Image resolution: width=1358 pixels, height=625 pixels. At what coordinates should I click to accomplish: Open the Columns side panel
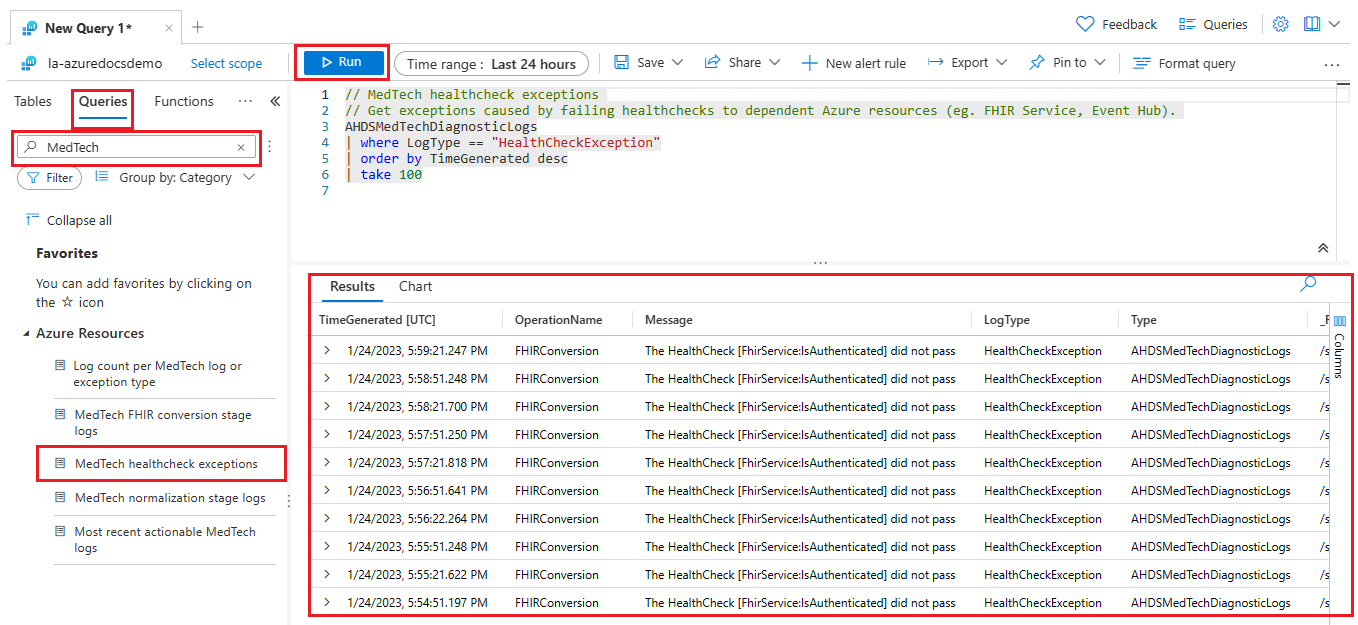point(1340,347)
